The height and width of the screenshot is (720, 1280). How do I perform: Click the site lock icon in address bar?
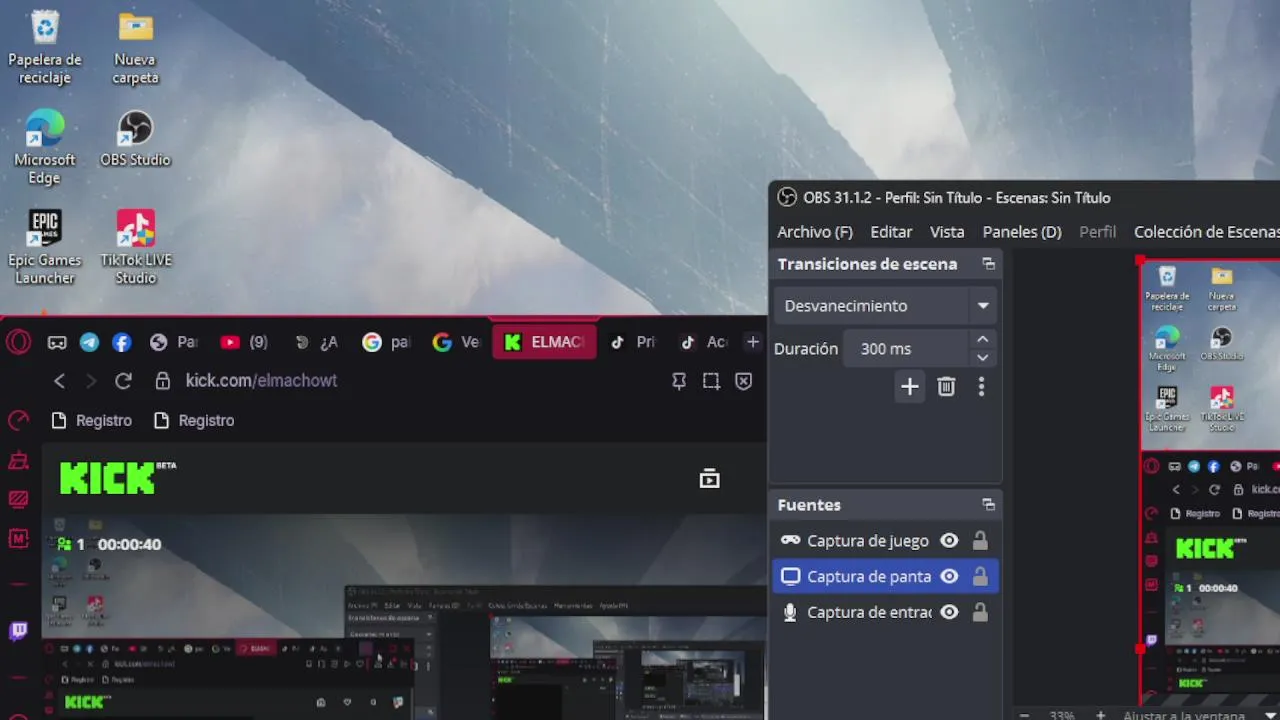tap(163, 381)
